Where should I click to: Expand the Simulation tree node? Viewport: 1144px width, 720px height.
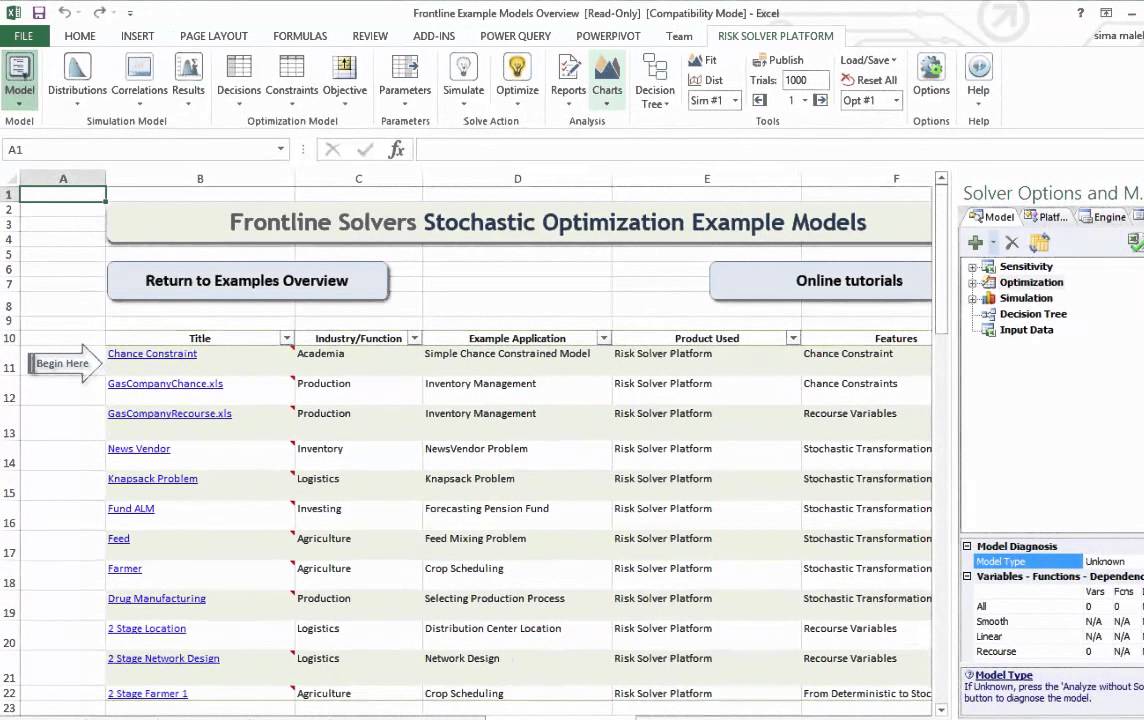(972, 299)
